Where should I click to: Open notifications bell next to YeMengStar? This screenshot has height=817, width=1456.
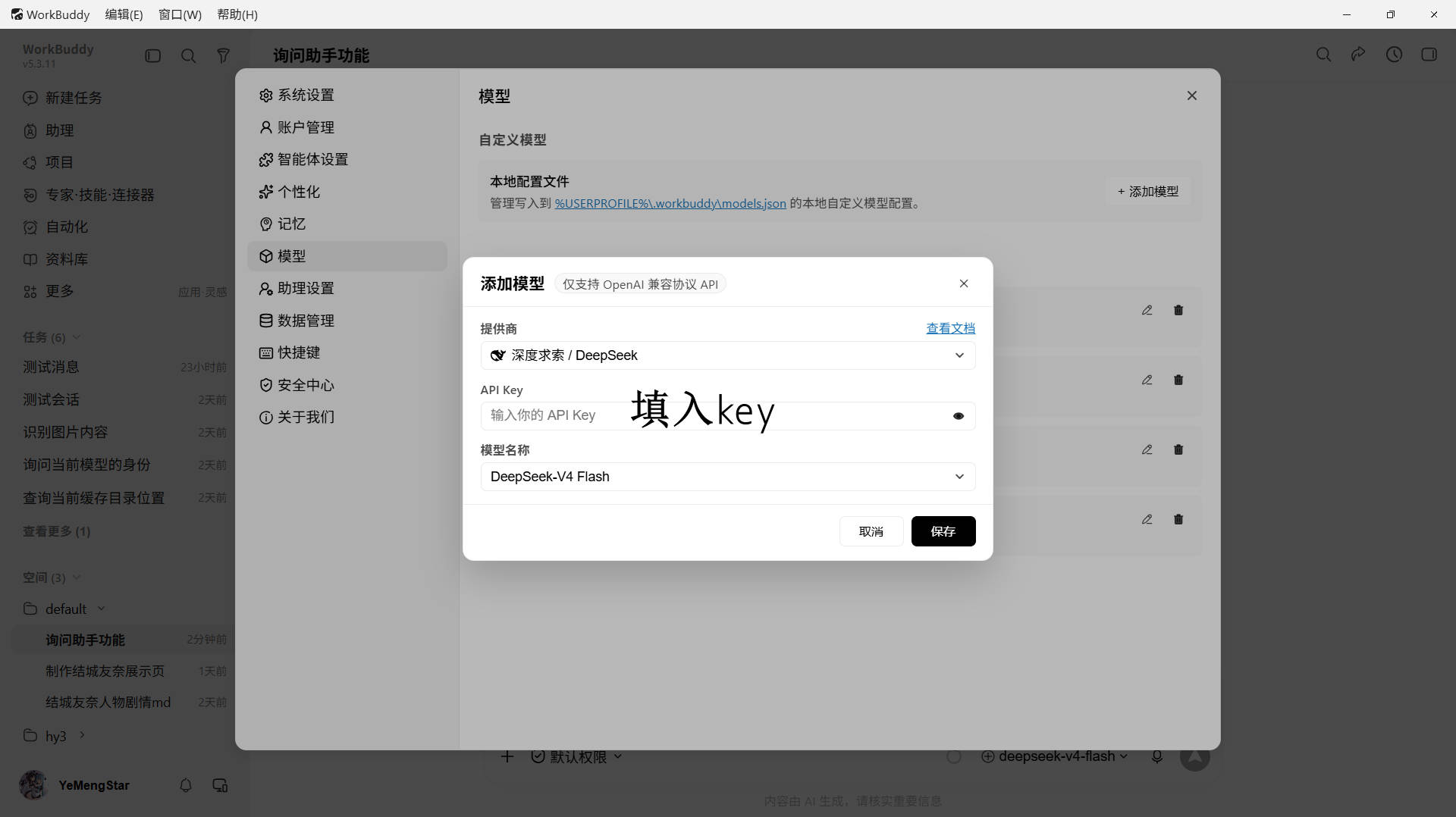tap(186, 785)
